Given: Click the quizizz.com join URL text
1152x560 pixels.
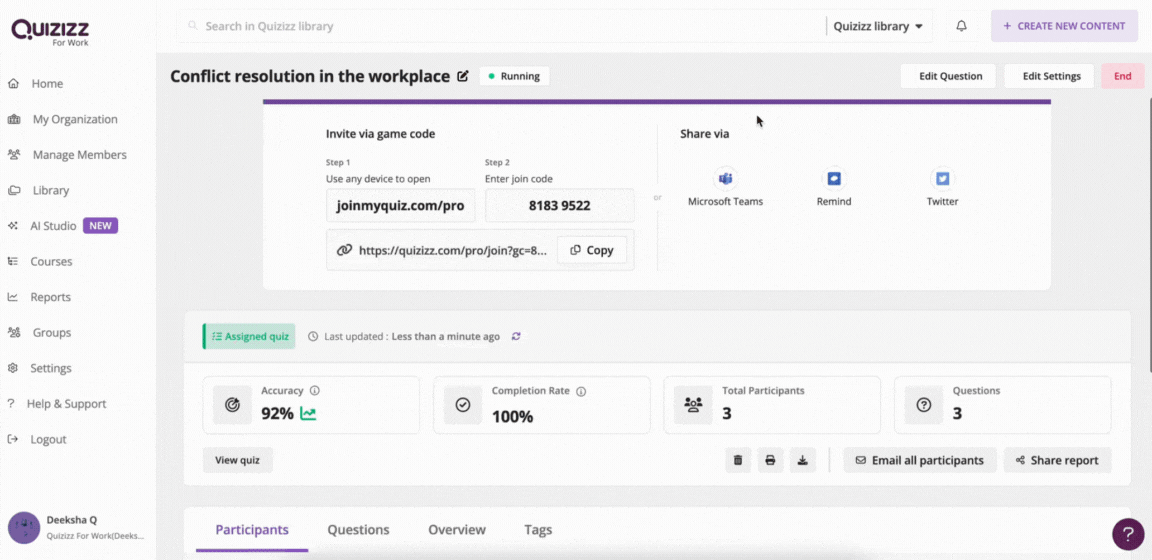Looking at the screenshot, I should tap(453, 250).
